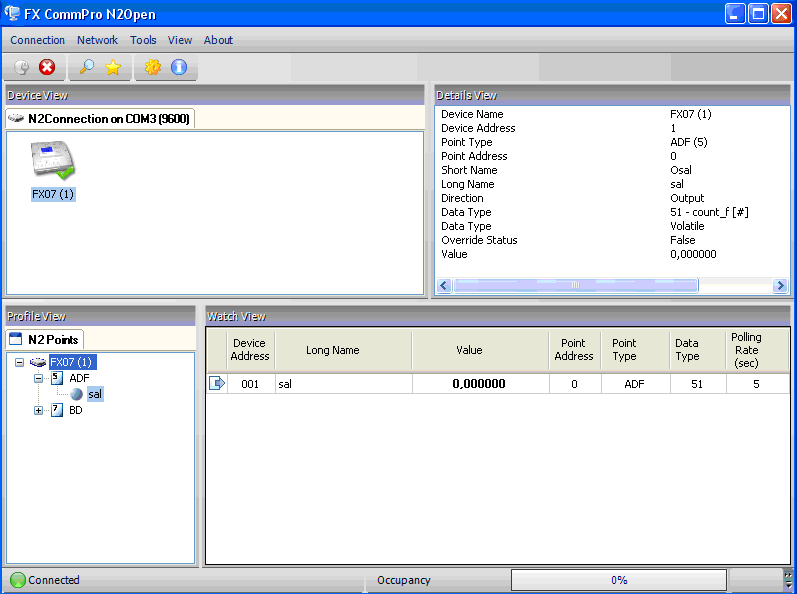Click the ADF point type cell
This screenshot has height=594, width=797.
click(x=635, y=384)
